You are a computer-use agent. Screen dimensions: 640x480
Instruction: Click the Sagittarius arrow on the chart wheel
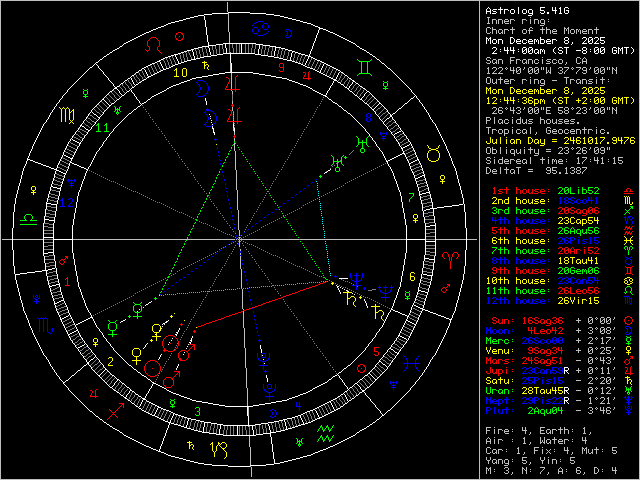[x=116, y=409]
